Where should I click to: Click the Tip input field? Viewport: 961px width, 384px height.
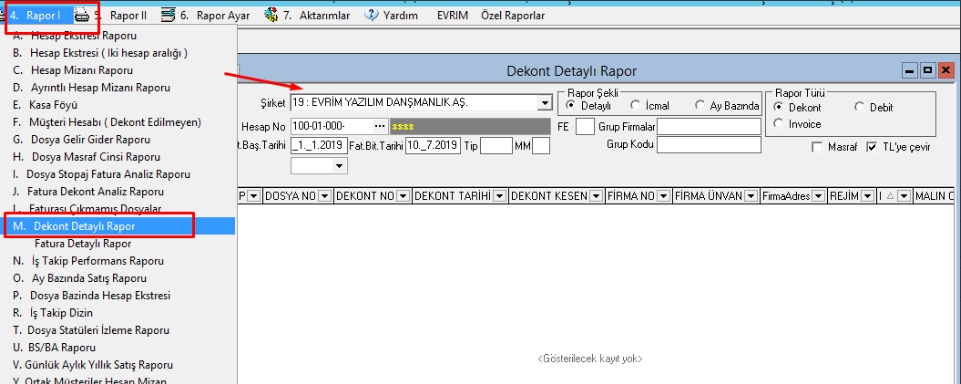[x=496, y=146]
